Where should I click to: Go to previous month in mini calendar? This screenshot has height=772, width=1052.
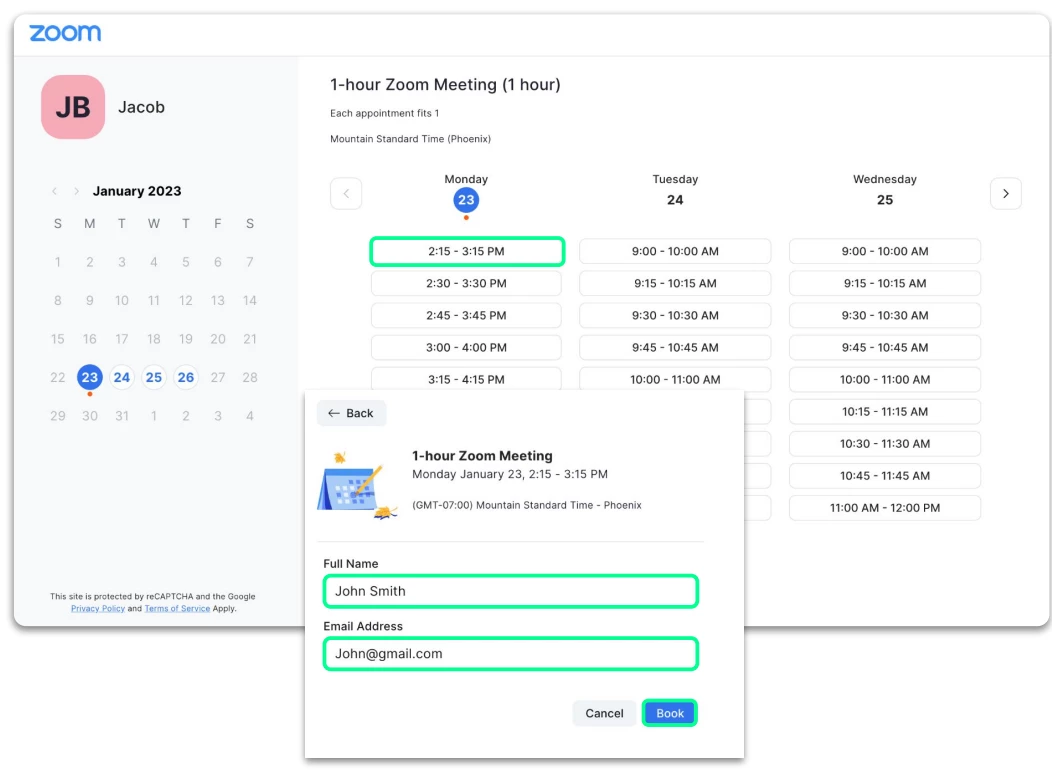click(54, 191)
